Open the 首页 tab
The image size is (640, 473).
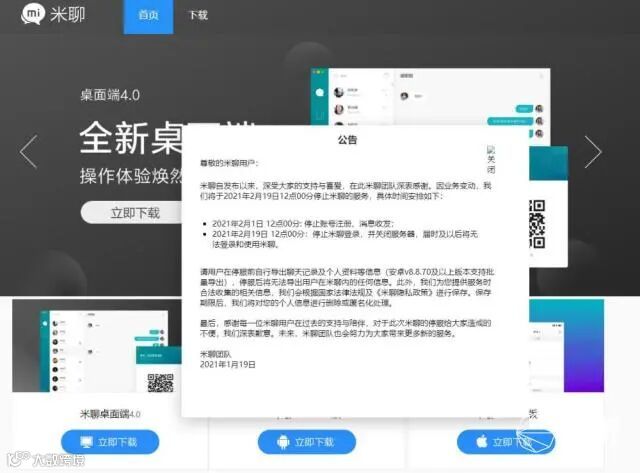pyautogui.click(x=149, y=16)
